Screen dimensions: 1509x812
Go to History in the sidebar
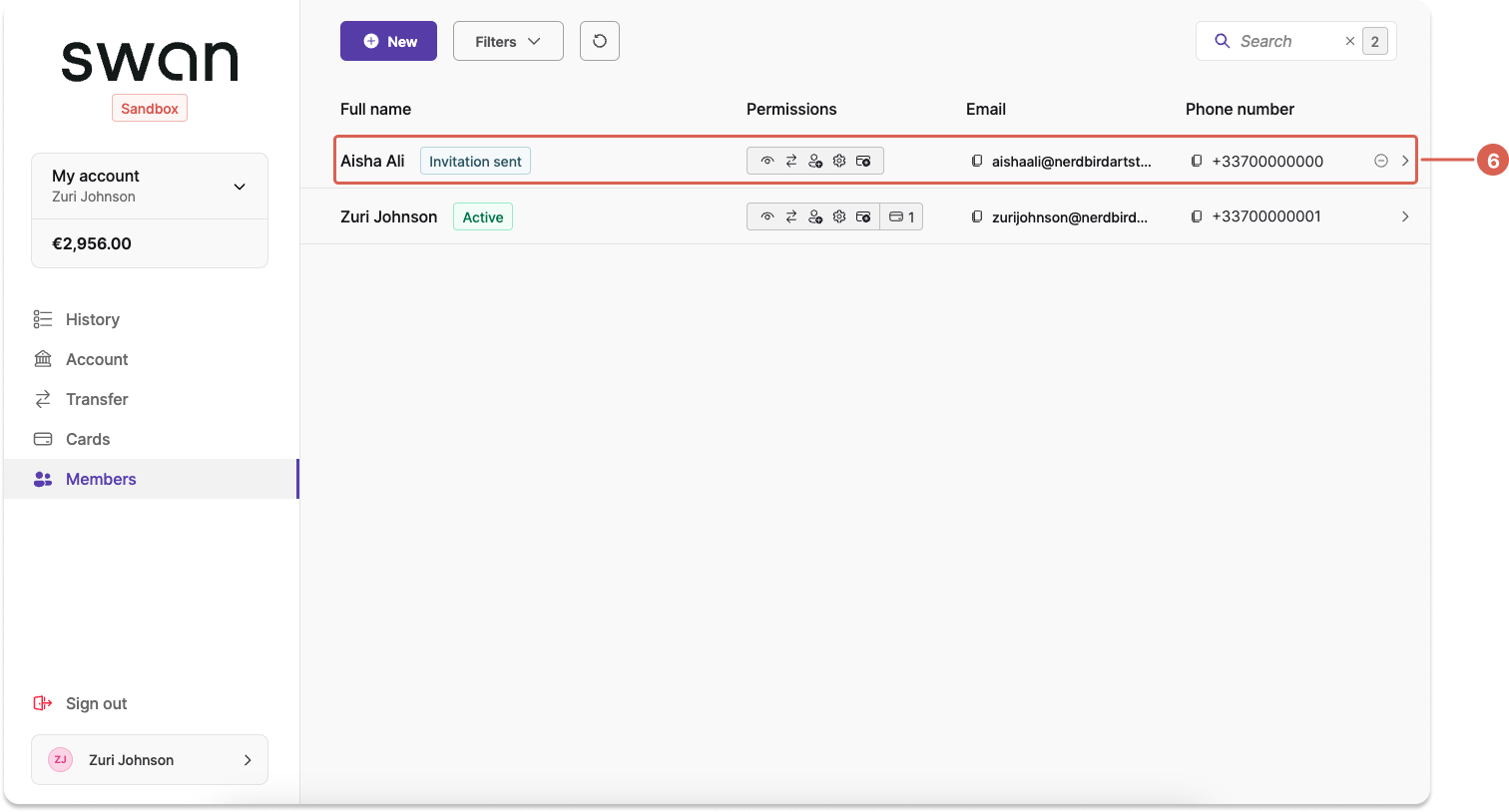(150, 319)
